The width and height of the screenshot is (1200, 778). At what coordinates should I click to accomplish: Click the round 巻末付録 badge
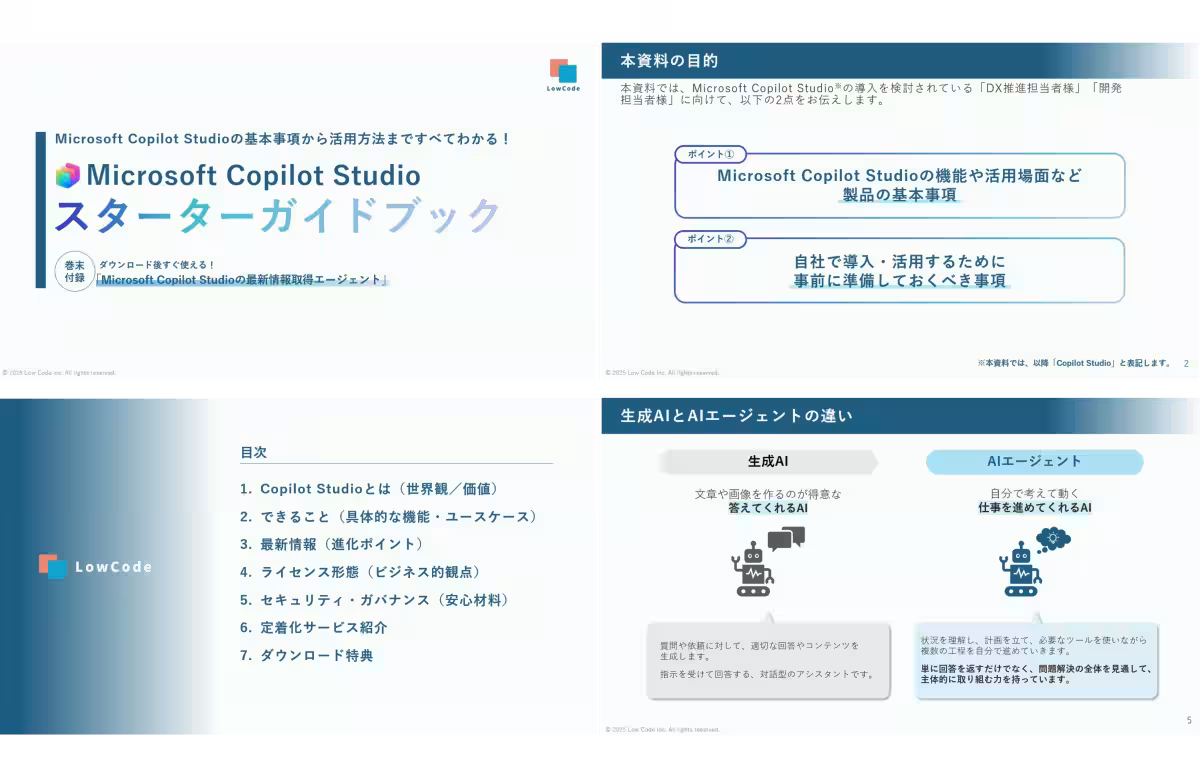coord(74,271)
